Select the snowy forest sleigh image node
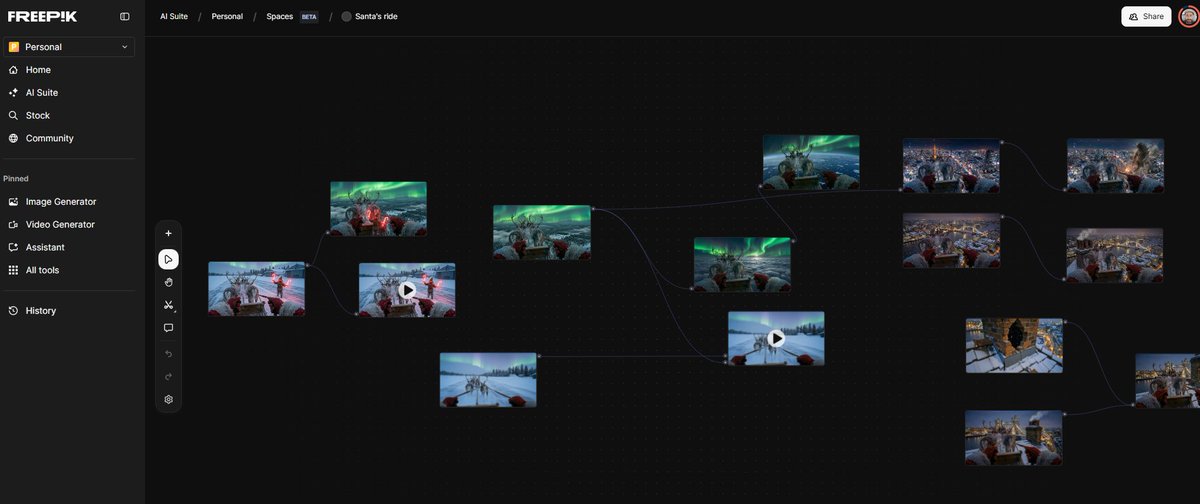The image size is (1200, 504). point(488,380)
